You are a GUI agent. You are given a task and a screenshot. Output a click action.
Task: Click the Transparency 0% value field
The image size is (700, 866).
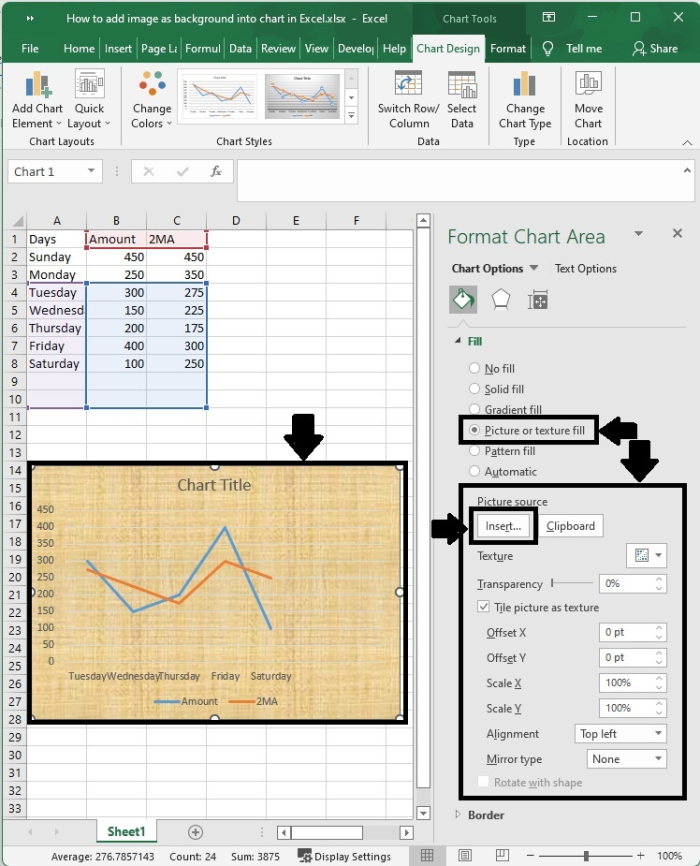click(627, 583)
